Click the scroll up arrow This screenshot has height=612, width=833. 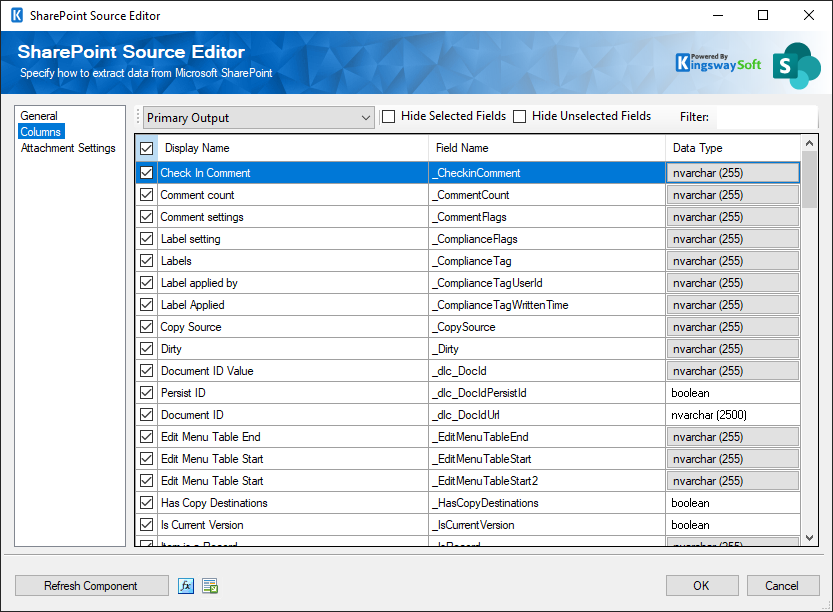coord(809,143)
